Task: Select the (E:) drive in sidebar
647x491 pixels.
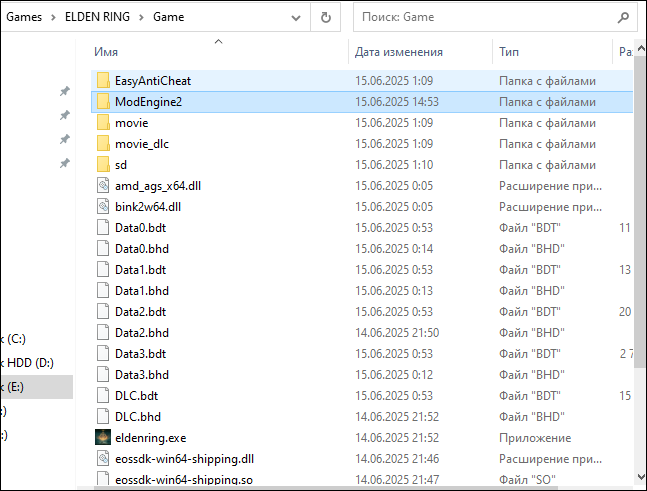Action: (36, 387)
